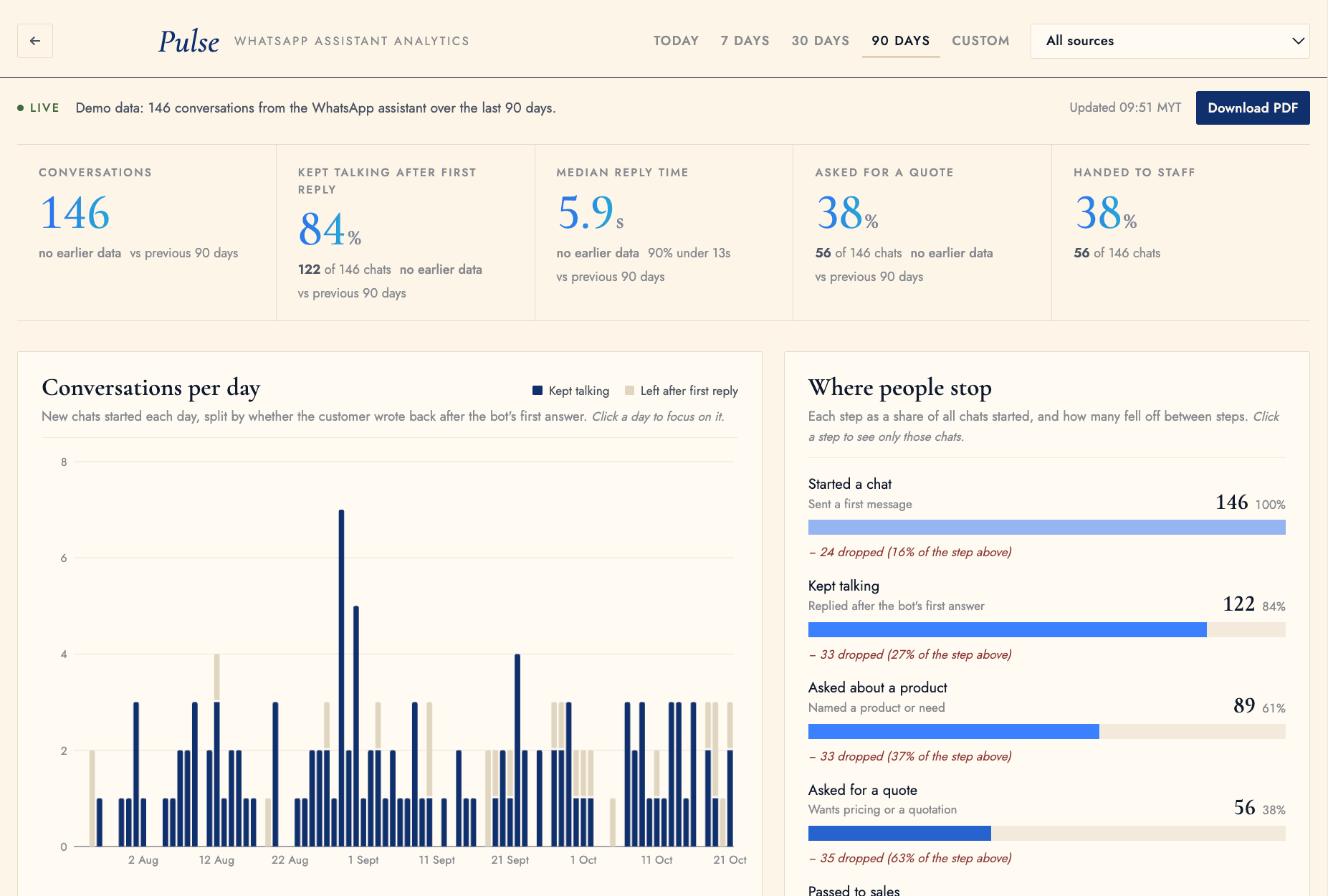Click the 24 dropped (16%) note

tap(909, 552)
